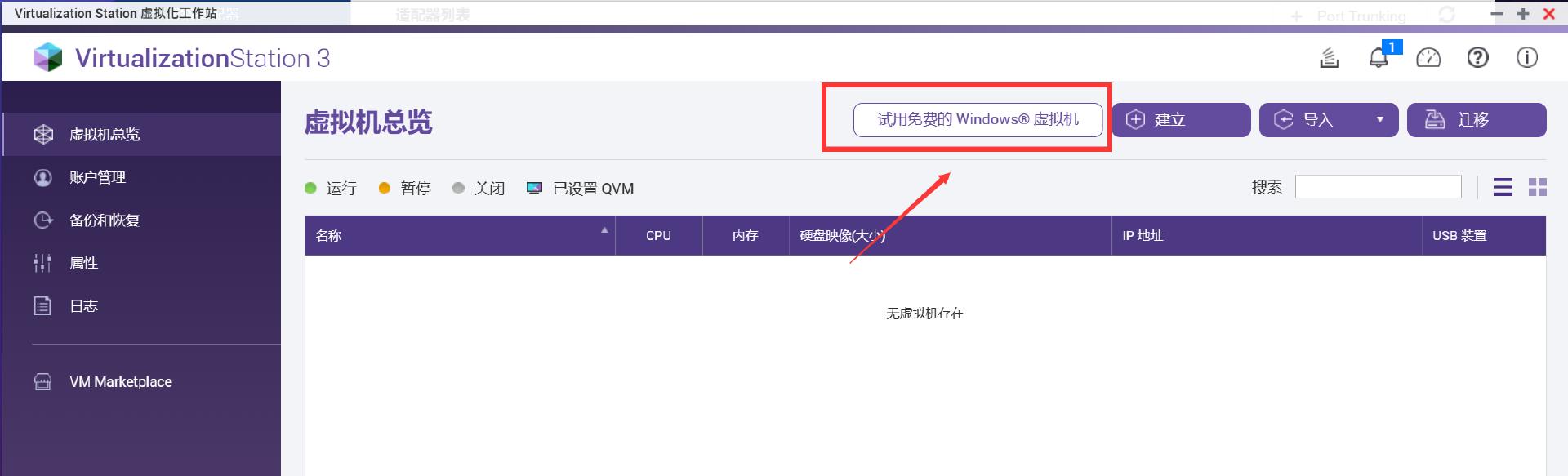The width and height of the screenshot is (1568, 476).
Task: Go to 账户管理 in the sidebar
Action: pyautogui.click(x=97, y=177)
